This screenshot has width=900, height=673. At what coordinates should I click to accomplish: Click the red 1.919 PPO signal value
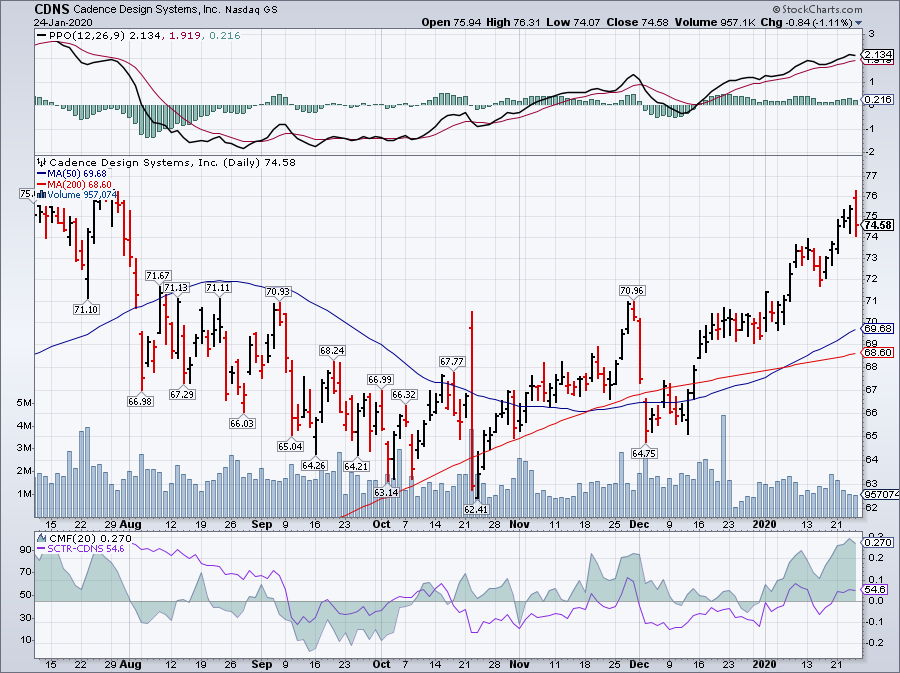[185, 36]
